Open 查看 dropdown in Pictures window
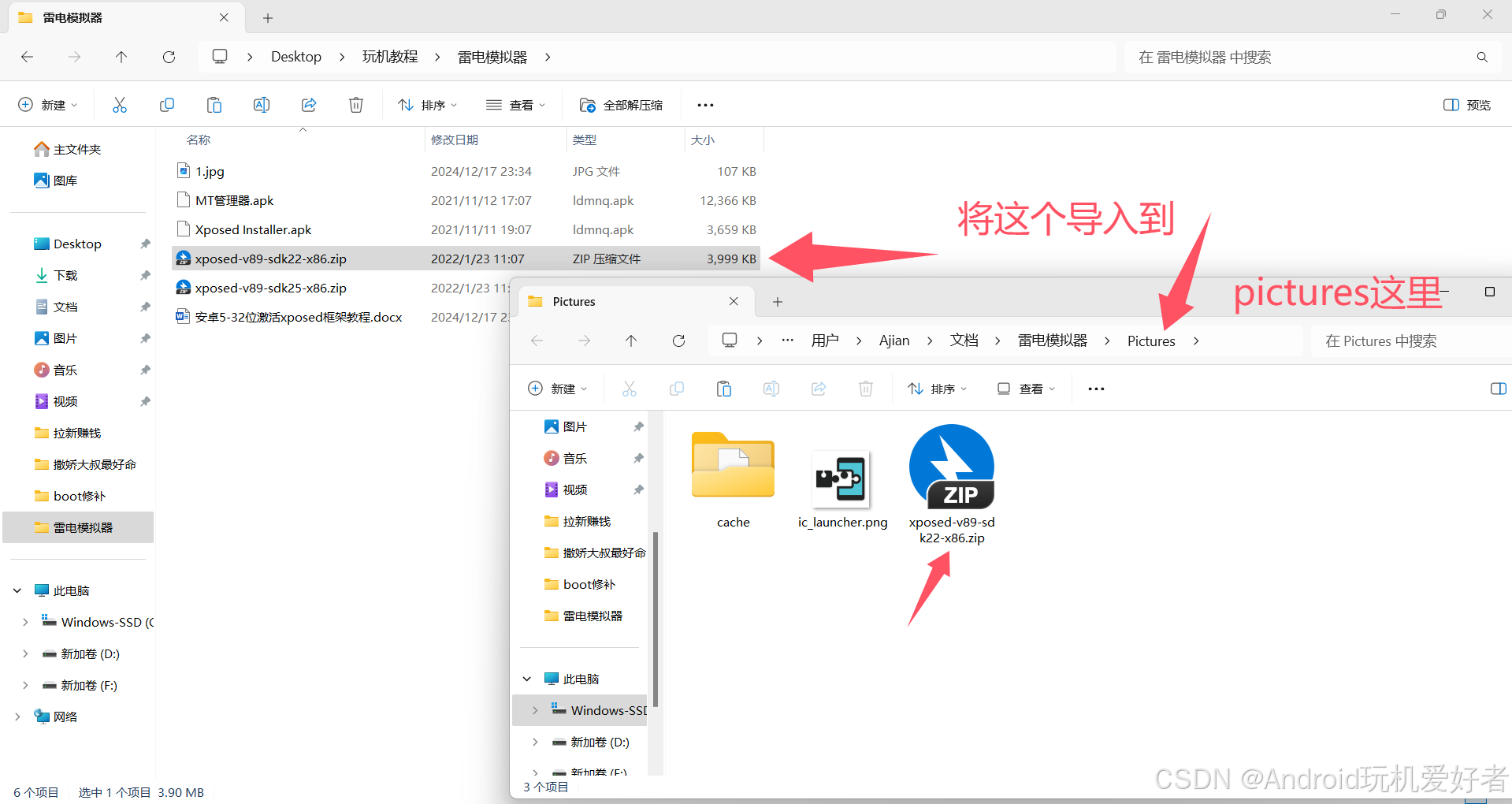Image resolution: width=1512 pixels, height=804 pixels. point(1026,389)
